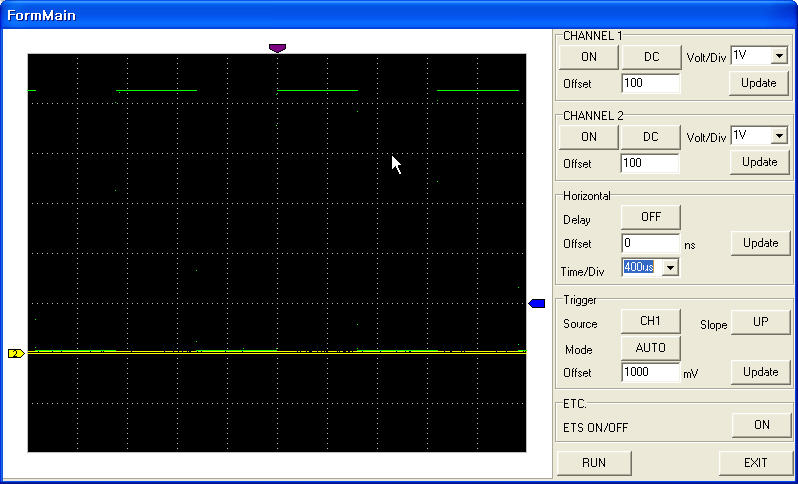
Task: Click Horizontal Update button
Action: pos(760,243)
